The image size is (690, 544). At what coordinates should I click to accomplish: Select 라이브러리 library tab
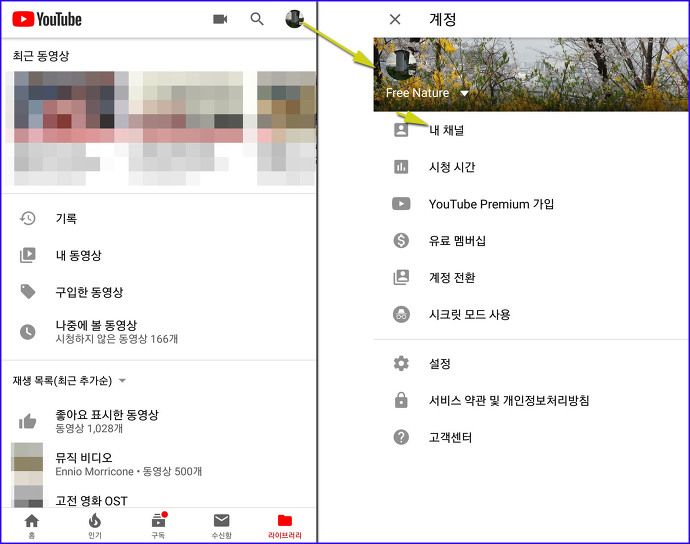(x=285, y=526)
